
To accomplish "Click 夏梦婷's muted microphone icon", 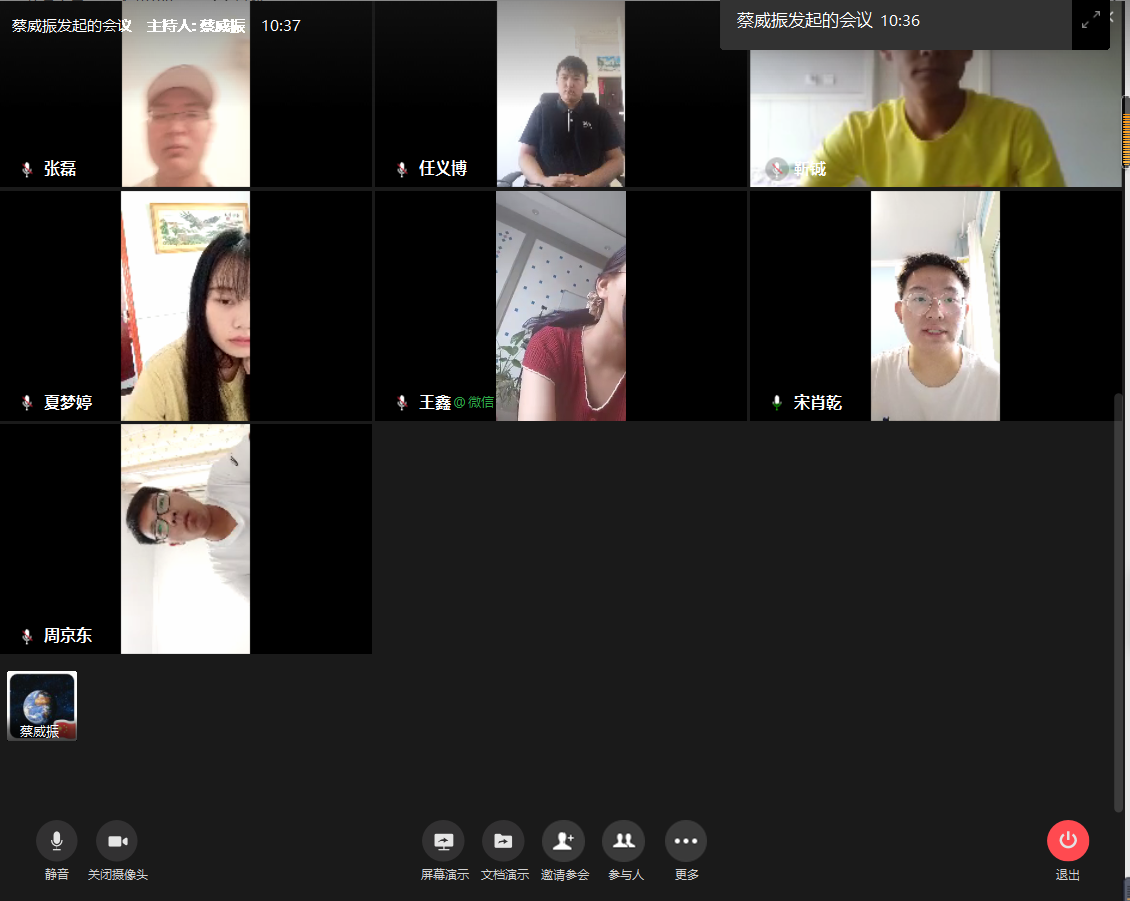I will click(27, 403).
